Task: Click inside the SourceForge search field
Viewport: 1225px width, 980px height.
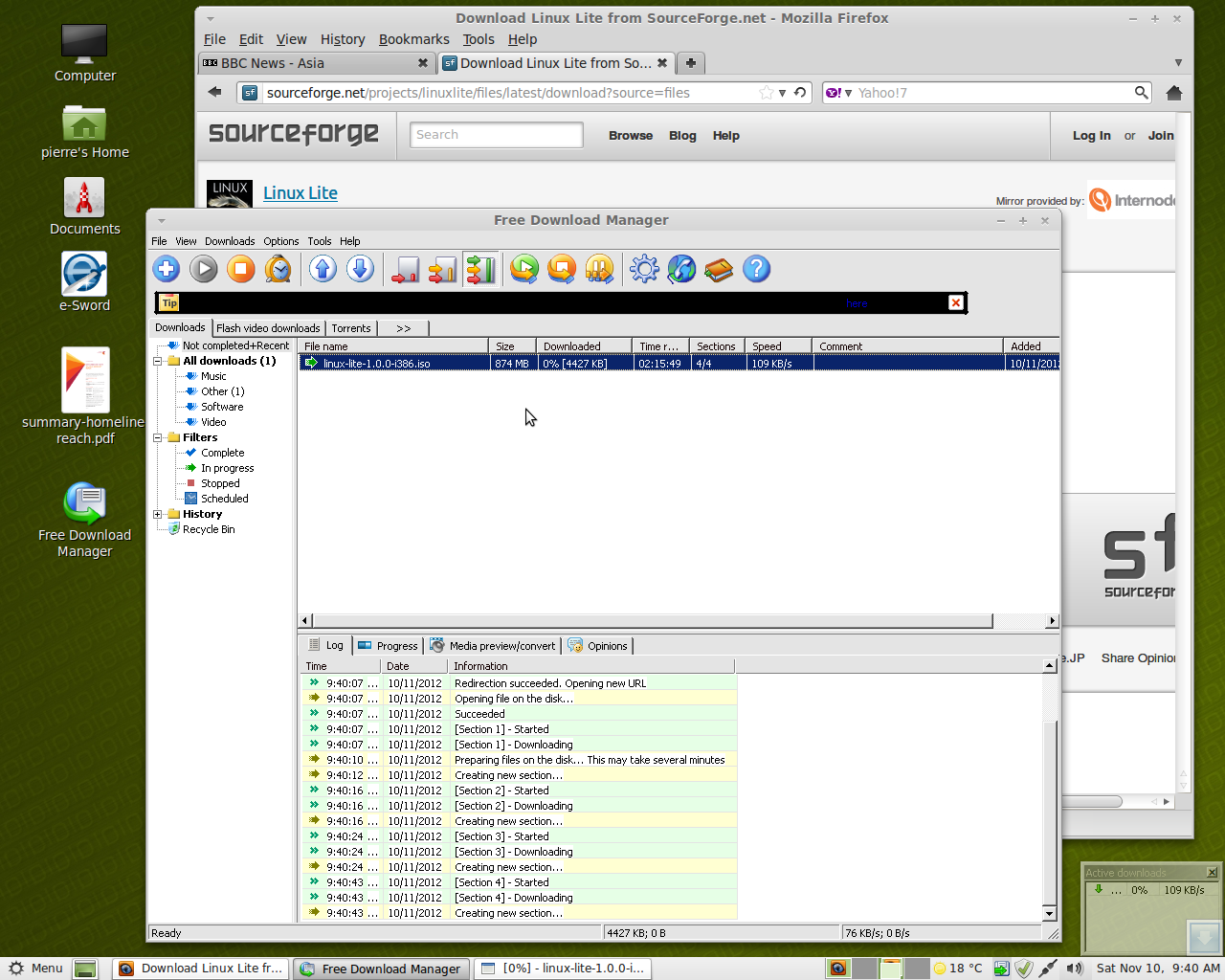Action: click(496, 134)
